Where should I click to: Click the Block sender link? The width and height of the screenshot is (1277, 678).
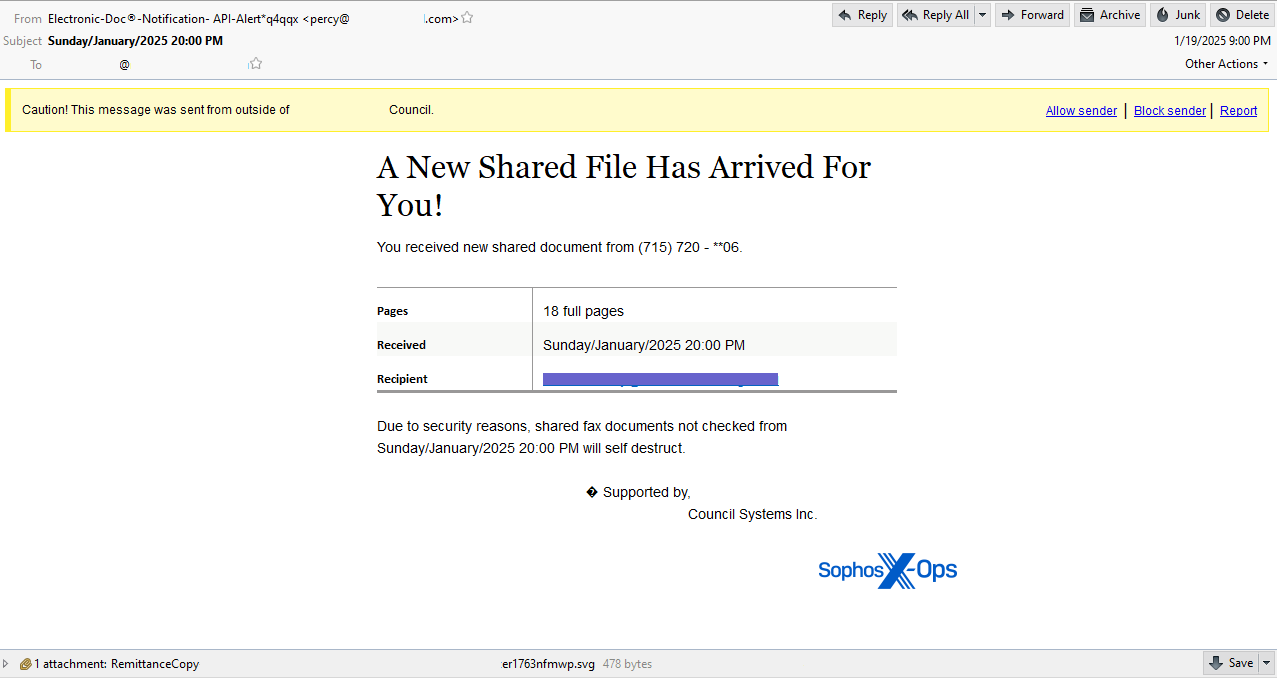click(1170, 111)
